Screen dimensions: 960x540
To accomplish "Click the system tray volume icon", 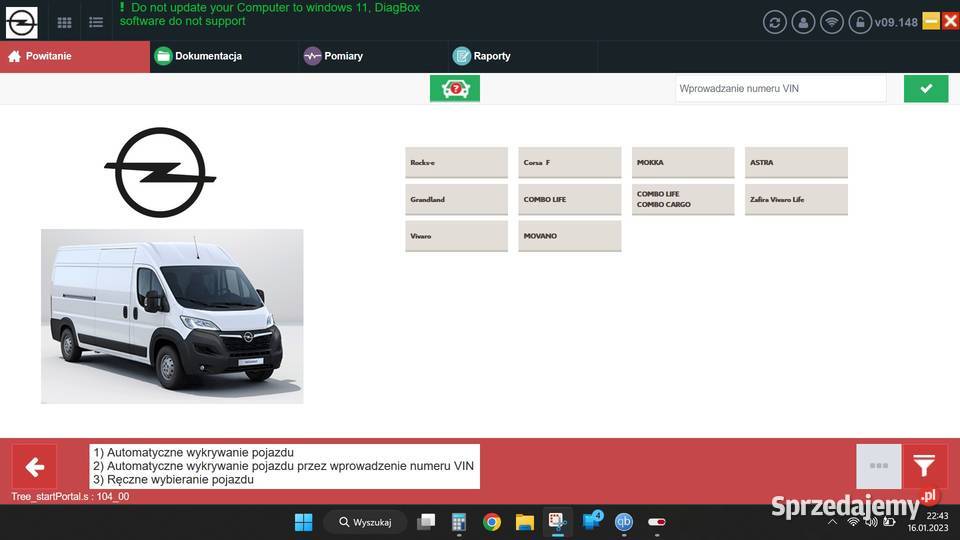I will [x=870, y=522].
